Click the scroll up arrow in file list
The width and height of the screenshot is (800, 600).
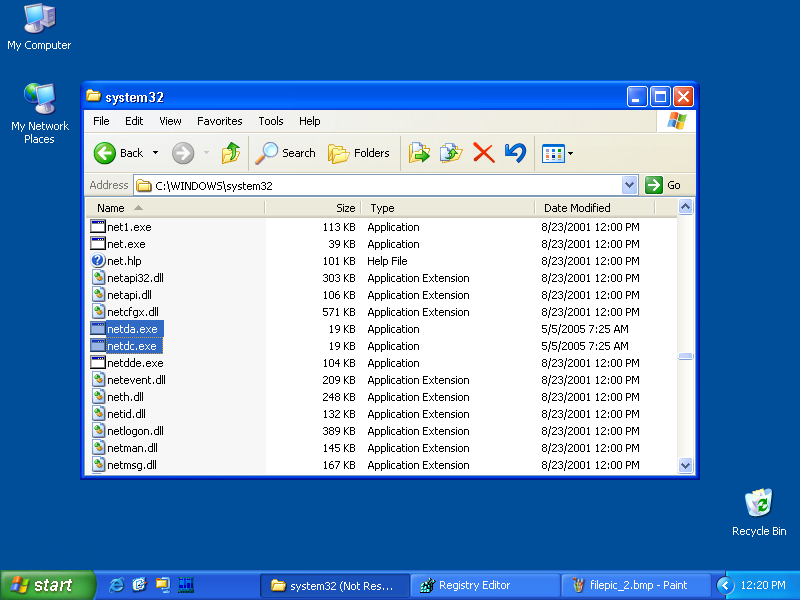(685, 207)
